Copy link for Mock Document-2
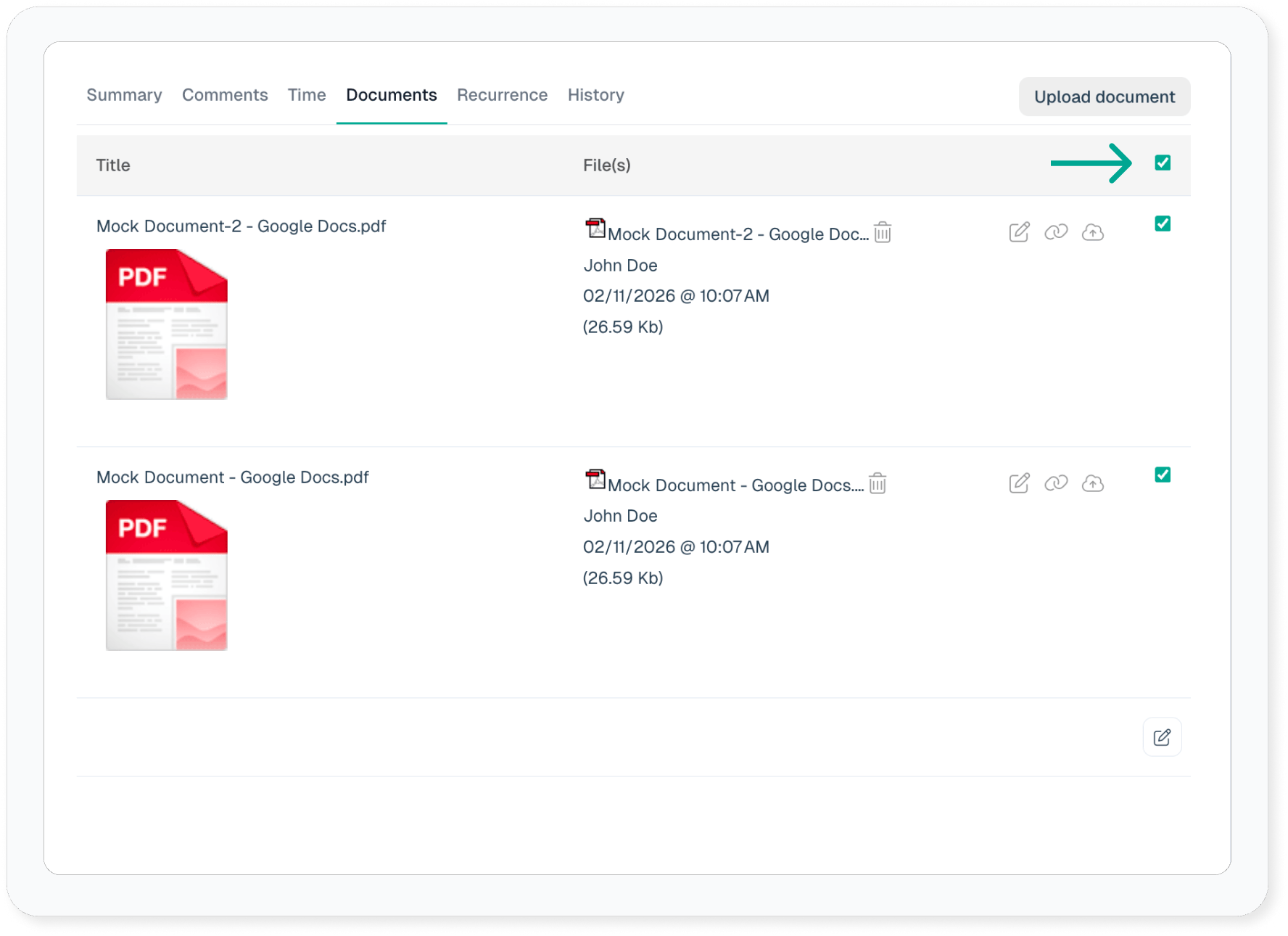Image resolution: width=1288 pixels, height=936 pixels. (1056, 232)
